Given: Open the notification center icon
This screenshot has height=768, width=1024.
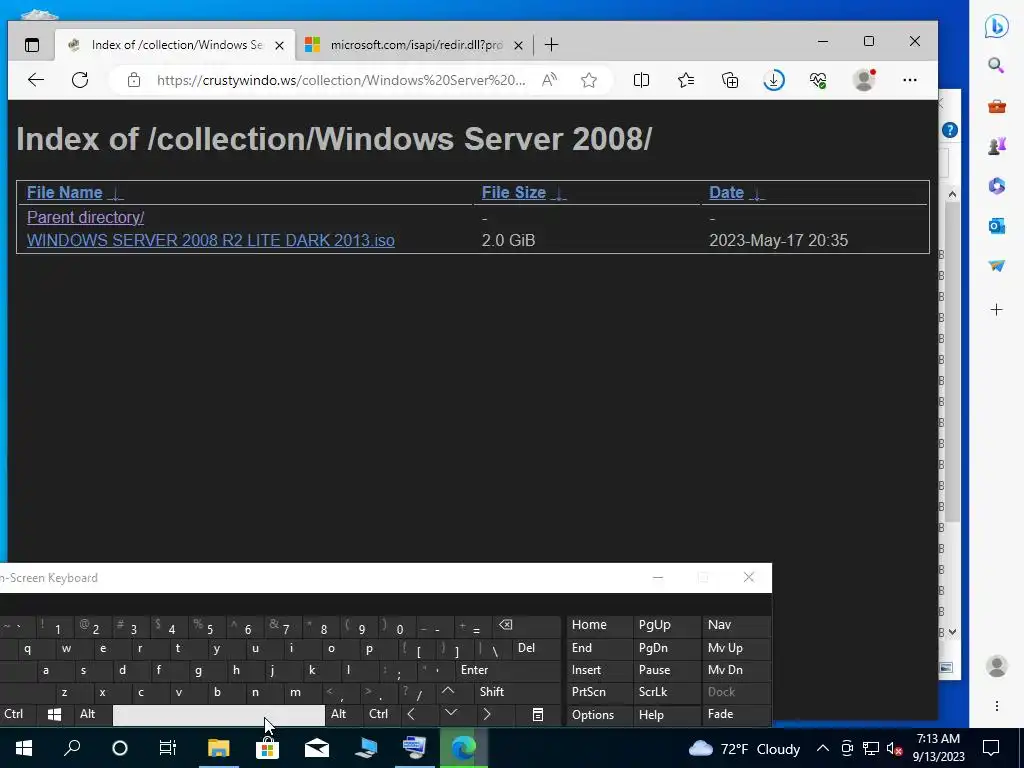Looking at the screenshot, I should tap(991, 748).
